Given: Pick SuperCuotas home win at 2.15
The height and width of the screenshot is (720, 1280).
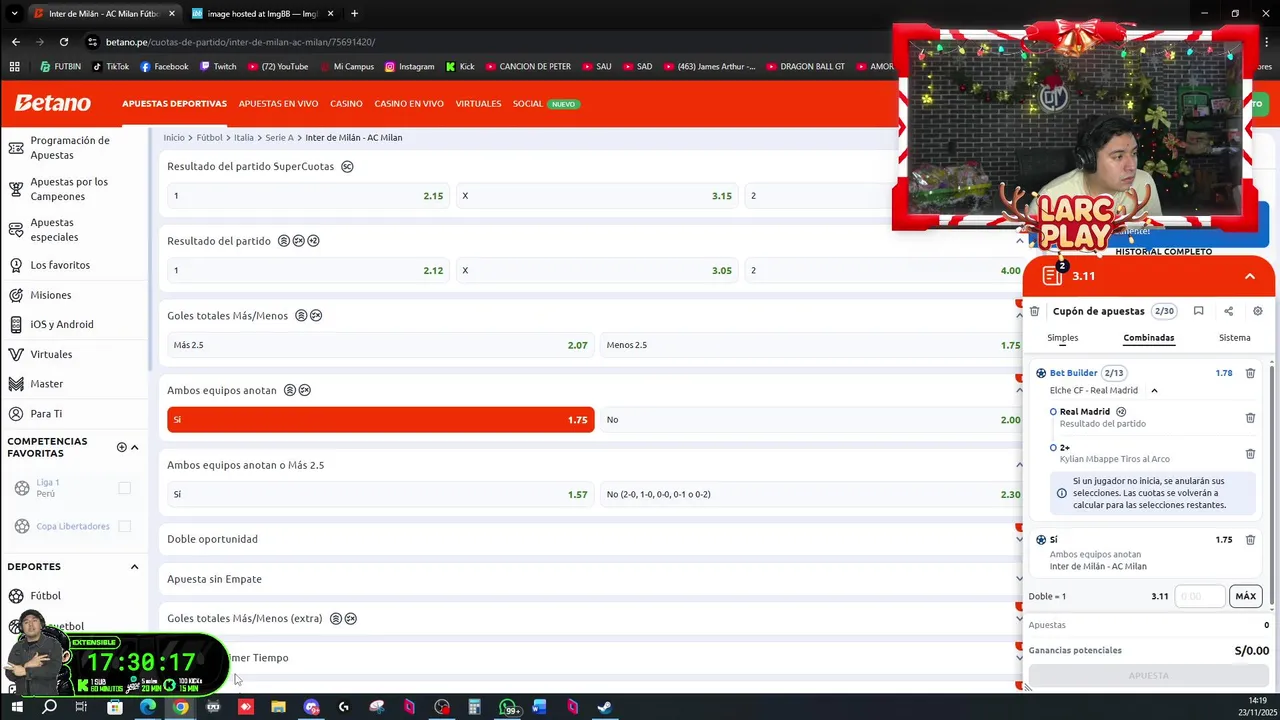Looking at the screenshot, I should [x=308, y=196].
